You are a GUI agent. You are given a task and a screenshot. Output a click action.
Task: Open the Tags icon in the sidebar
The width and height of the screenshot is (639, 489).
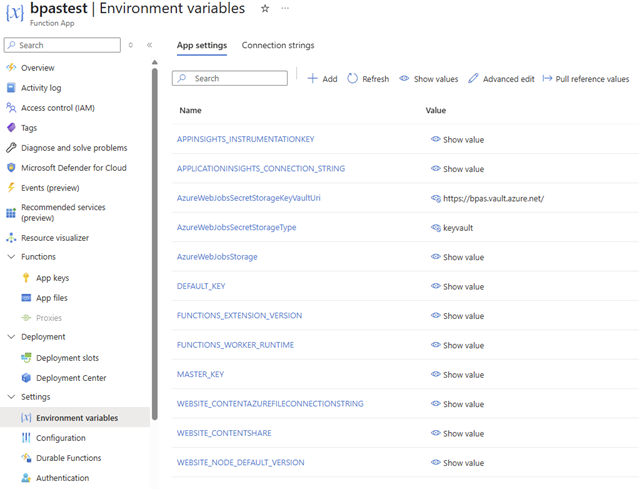(11, 128)
